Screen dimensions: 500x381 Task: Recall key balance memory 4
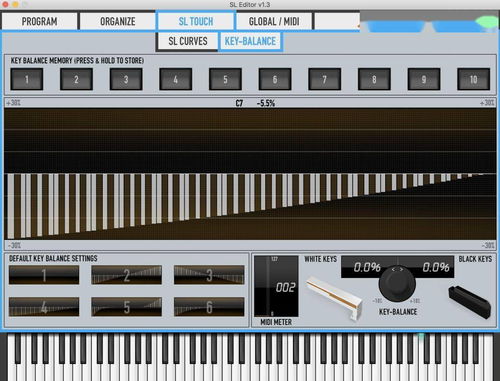tap(176, 79)
